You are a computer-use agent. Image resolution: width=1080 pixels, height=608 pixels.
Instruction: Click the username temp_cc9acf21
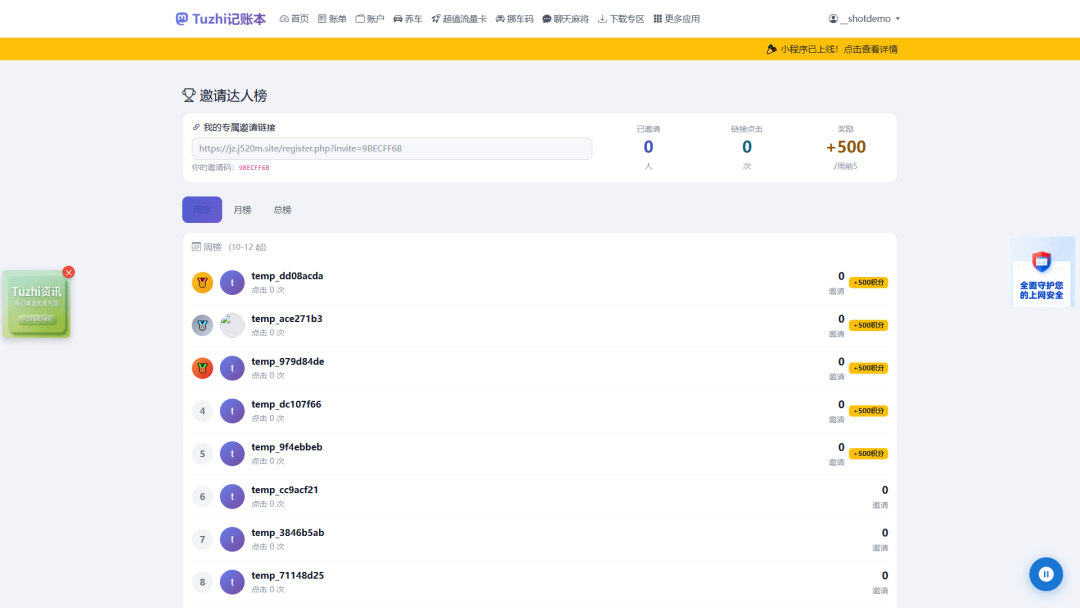[x=284, y=490]
